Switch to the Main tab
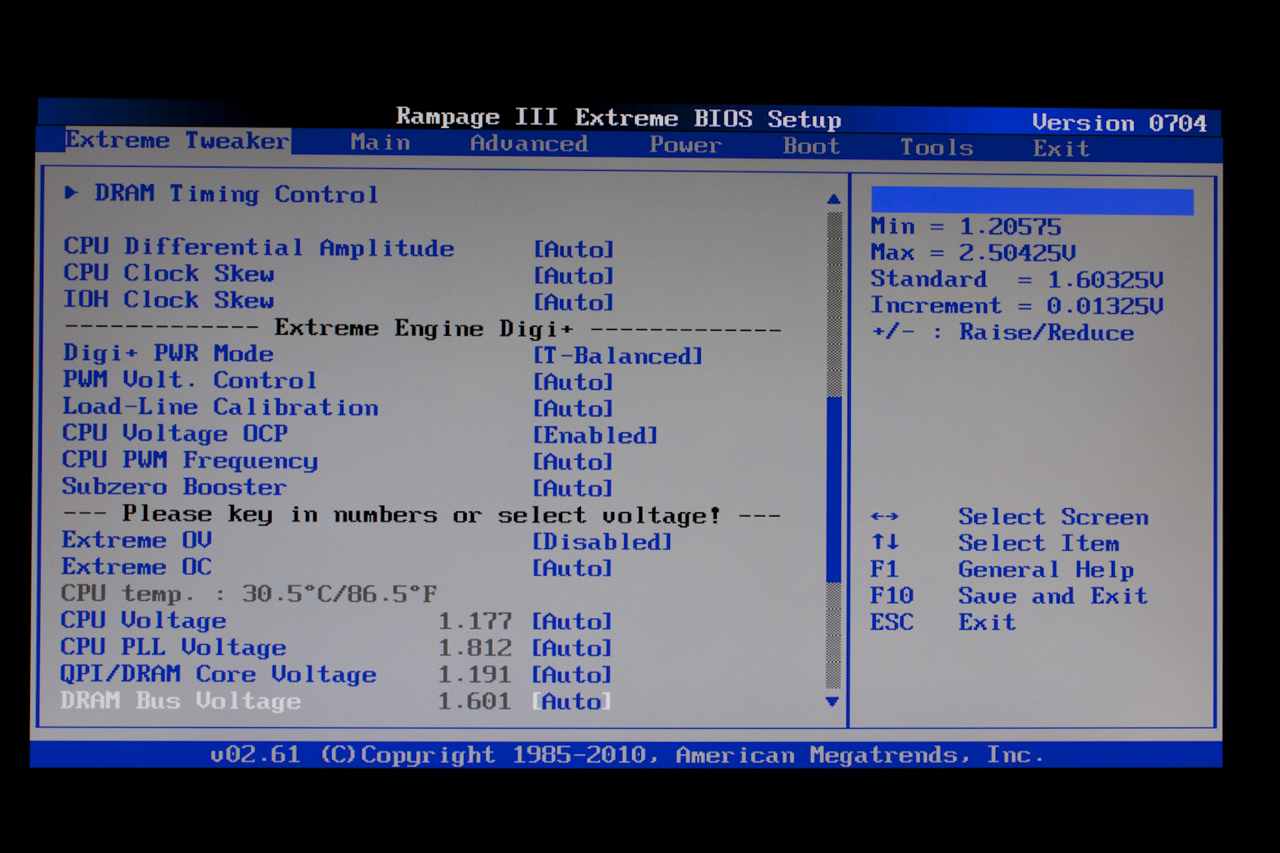Viewport: 1280px width, 853px height. coord(380,142)
